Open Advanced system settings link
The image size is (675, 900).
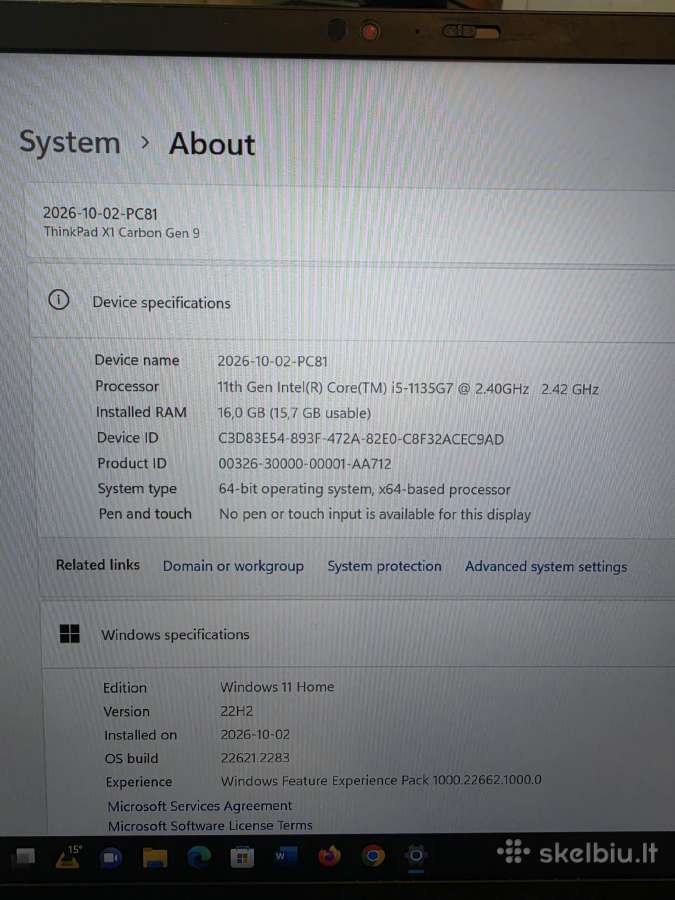pos(546,567)
